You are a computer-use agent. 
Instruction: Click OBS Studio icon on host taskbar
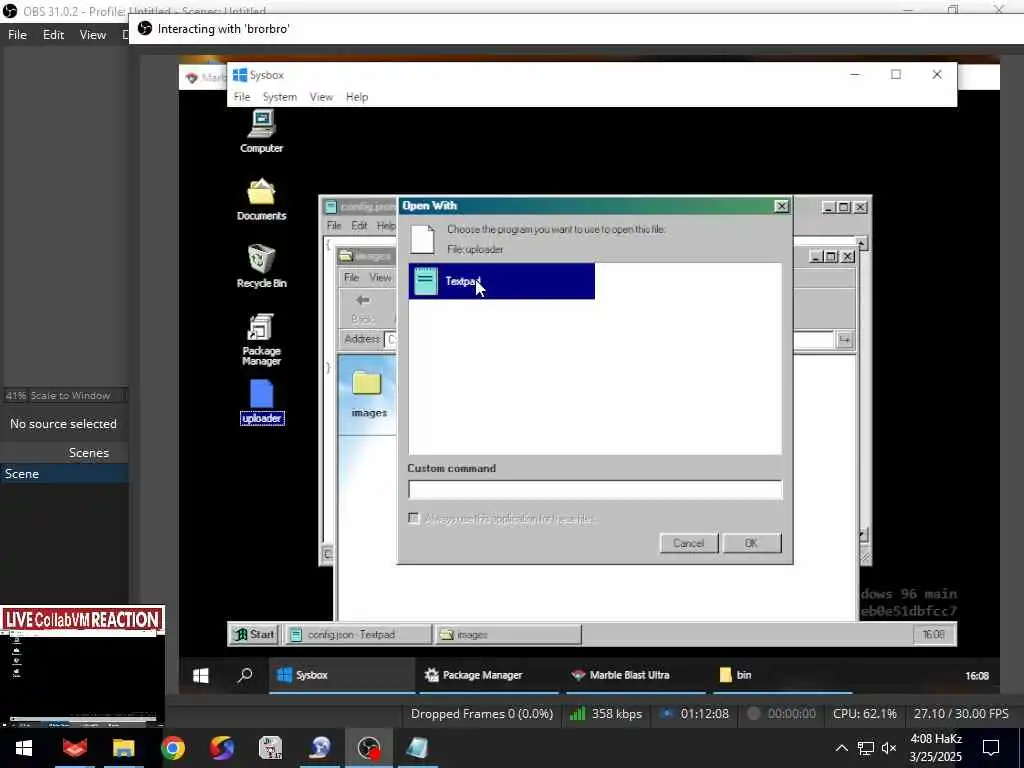pos(369,748)
